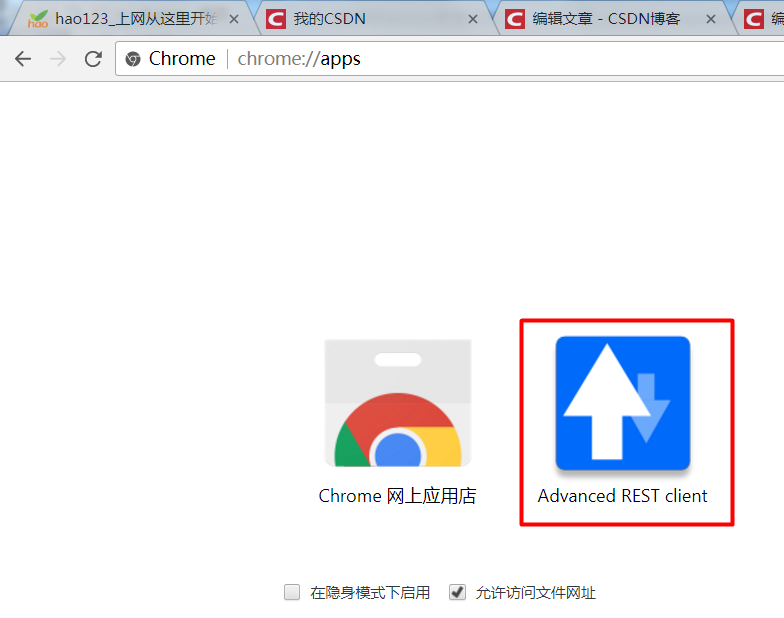The width and height of the screenshot is (784, 618).
Task: Click the hao123 tab favicon
Action: pos(38,19)
